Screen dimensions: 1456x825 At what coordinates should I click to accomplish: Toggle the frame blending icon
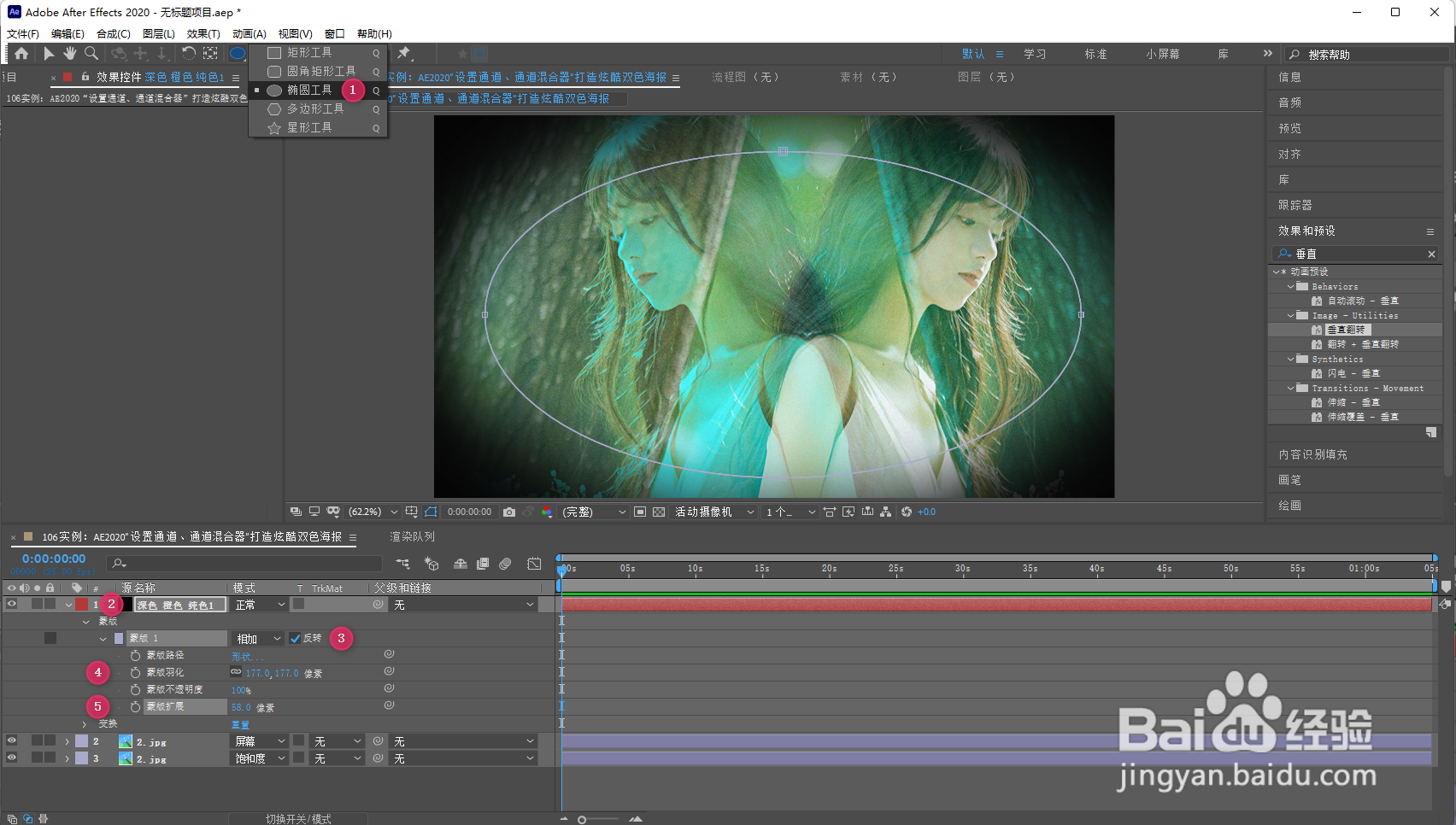(x=483, y=564)
